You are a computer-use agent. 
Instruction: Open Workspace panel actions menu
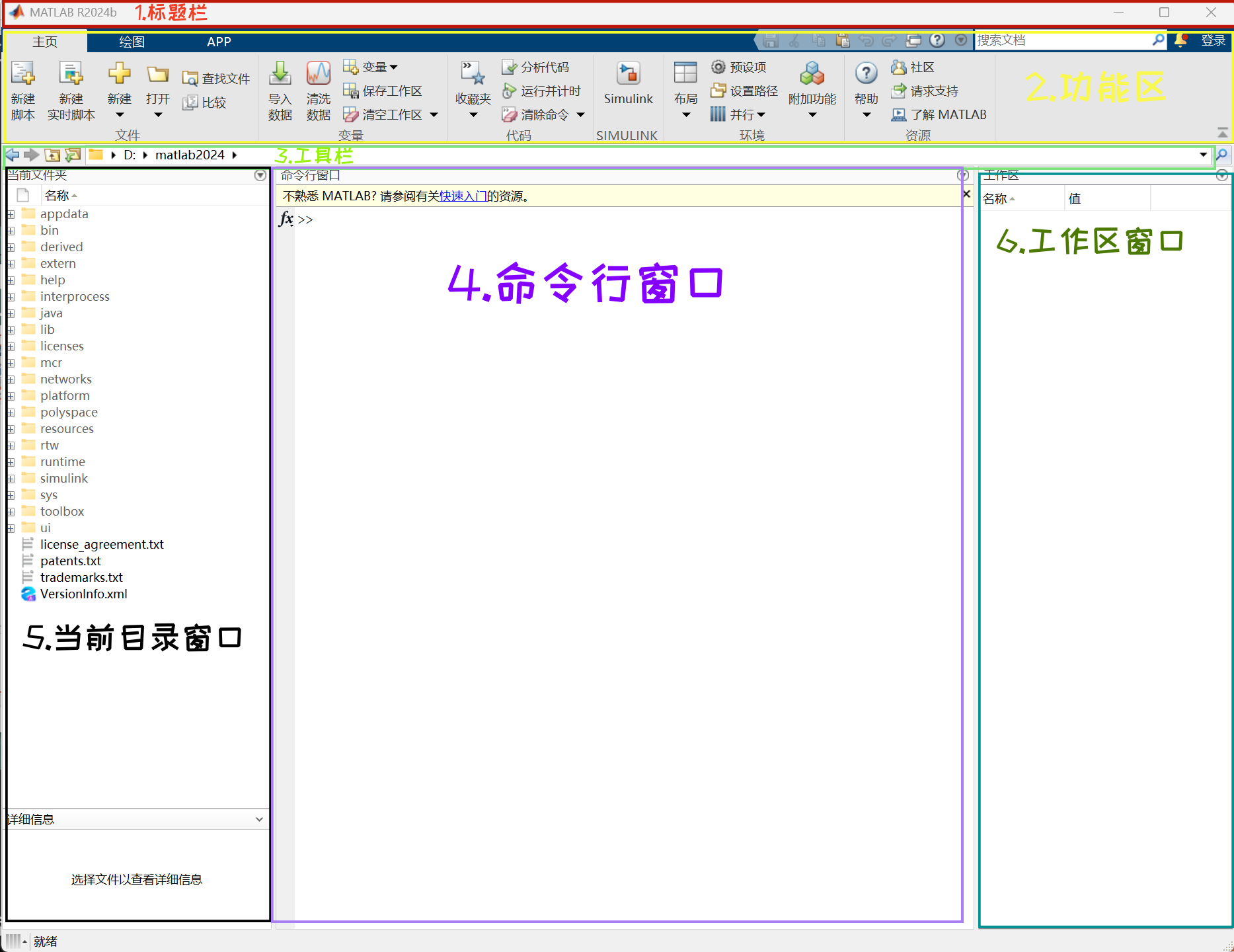1222,175
